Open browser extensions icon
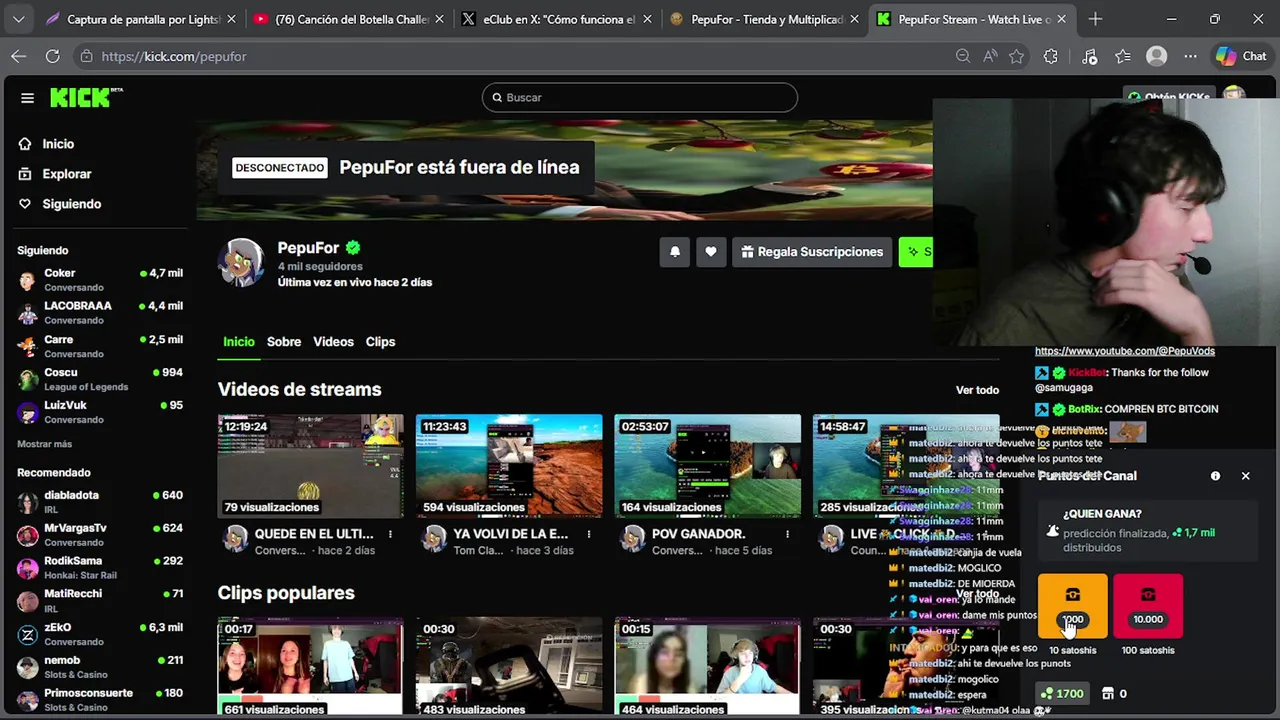The image size is (1280, 720). pos(1050,56)
